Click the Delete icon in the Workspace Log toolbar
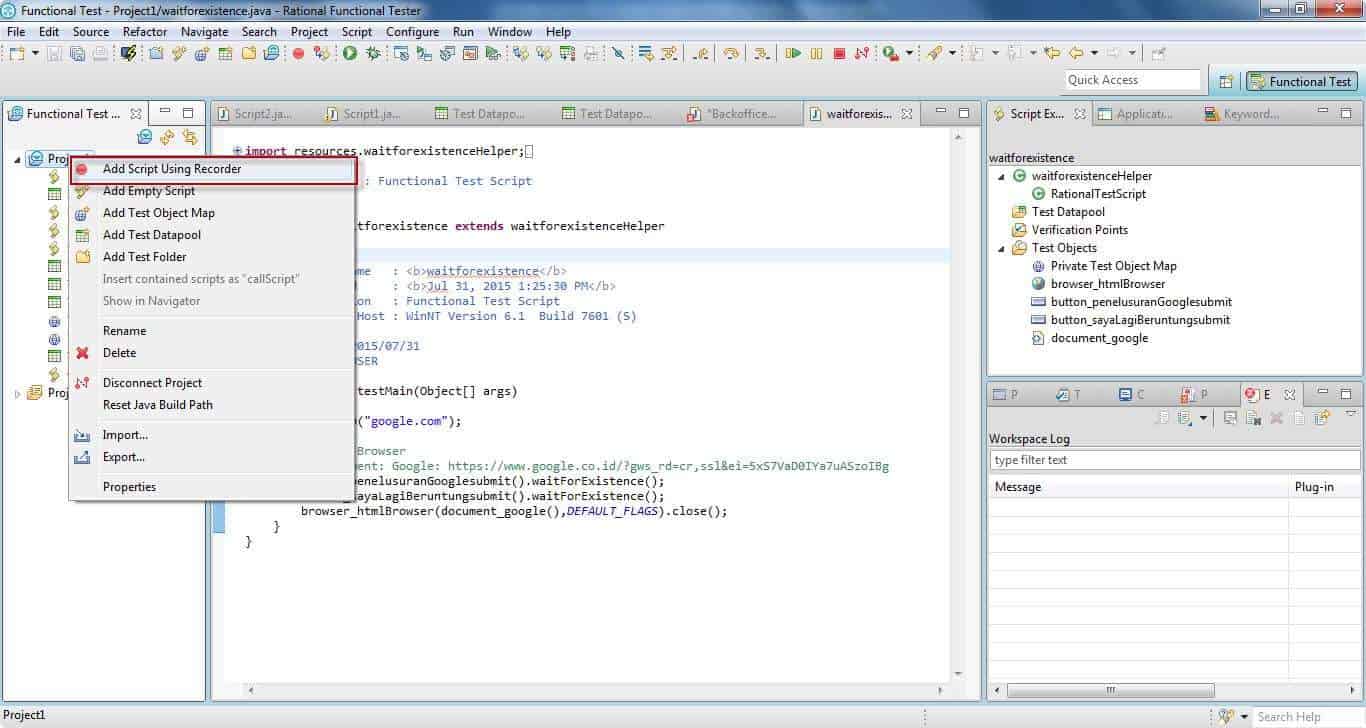 coord(1276,418)
